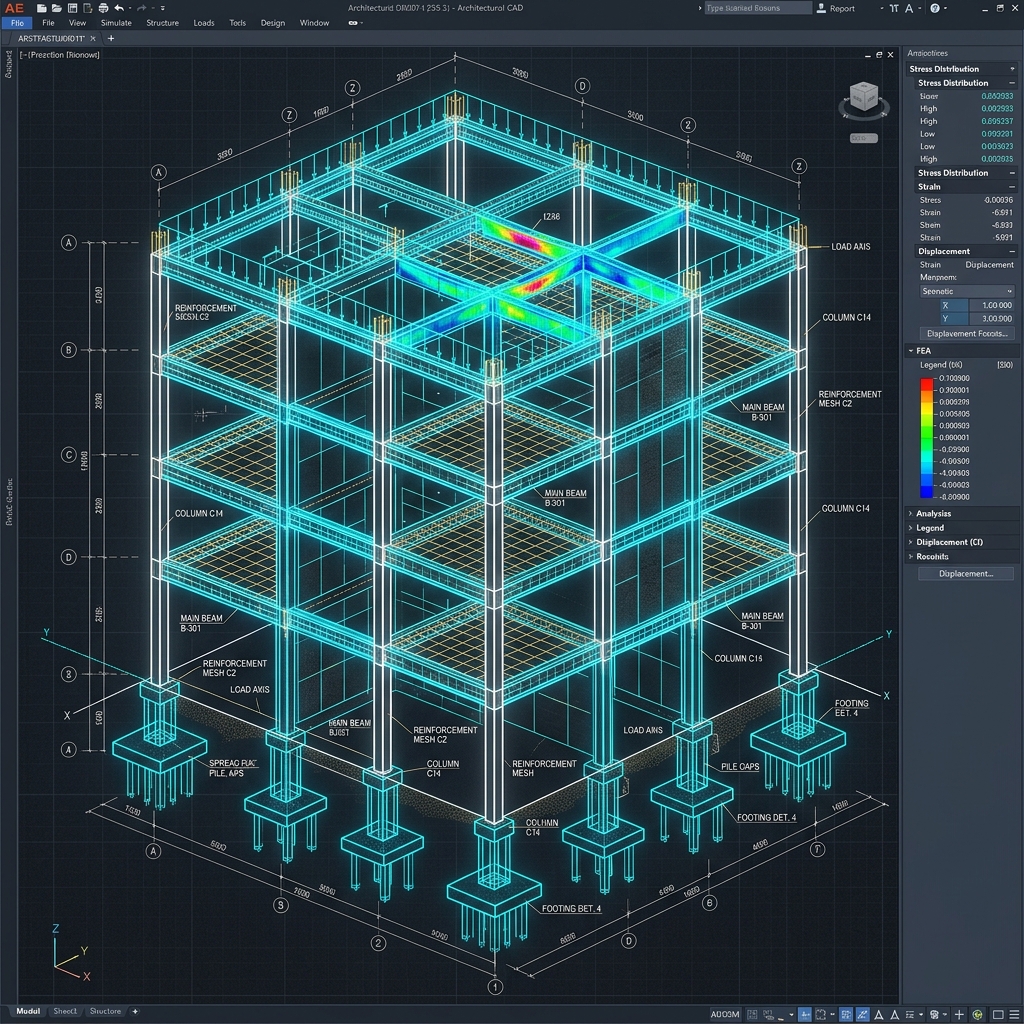
Task: Open the top Stress Distribution panel dropdown
Action: pyautogui.click(x=1012, y=69)
